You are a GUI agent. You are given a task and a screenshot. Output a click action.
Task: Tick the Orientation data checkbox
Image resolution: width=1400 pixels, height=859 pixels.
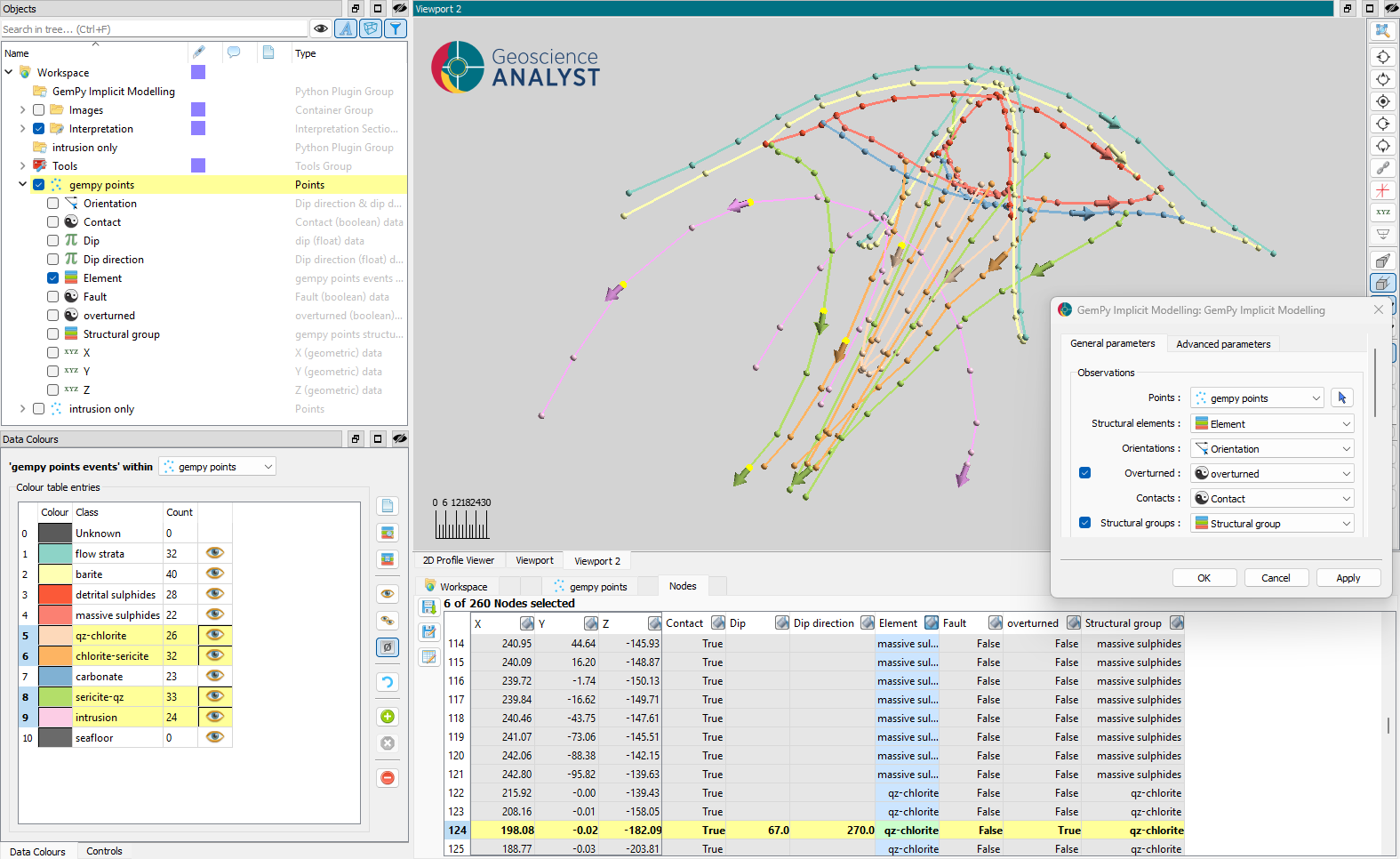(x=53, y=204)
